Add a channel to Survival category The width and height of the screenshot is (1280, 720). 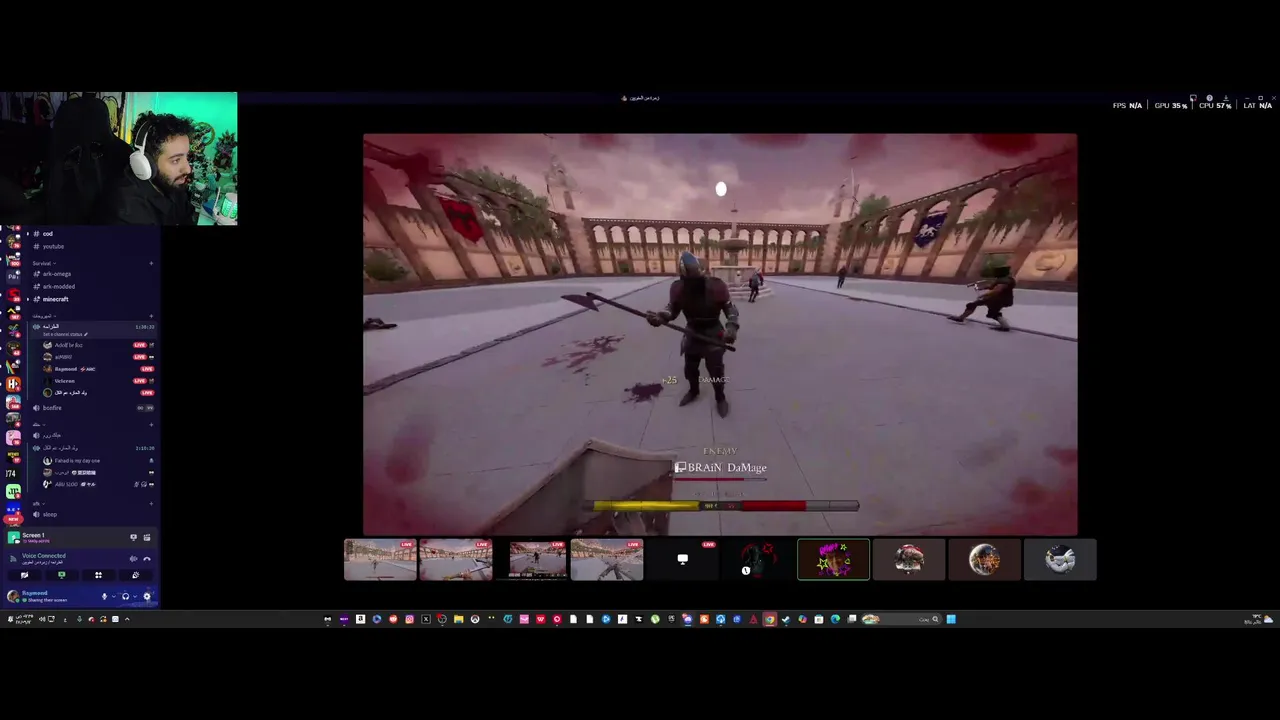click(x=151, y=263)
